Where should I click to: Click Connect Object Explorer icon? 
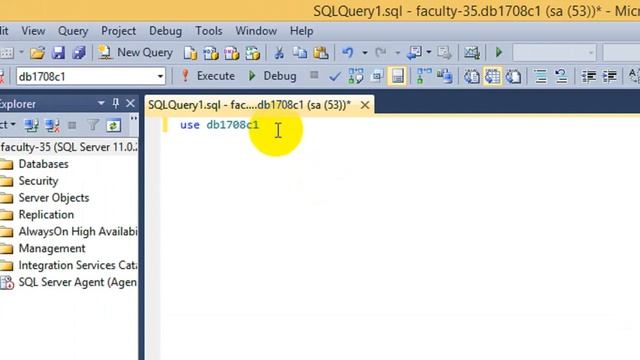coord(31,125)
